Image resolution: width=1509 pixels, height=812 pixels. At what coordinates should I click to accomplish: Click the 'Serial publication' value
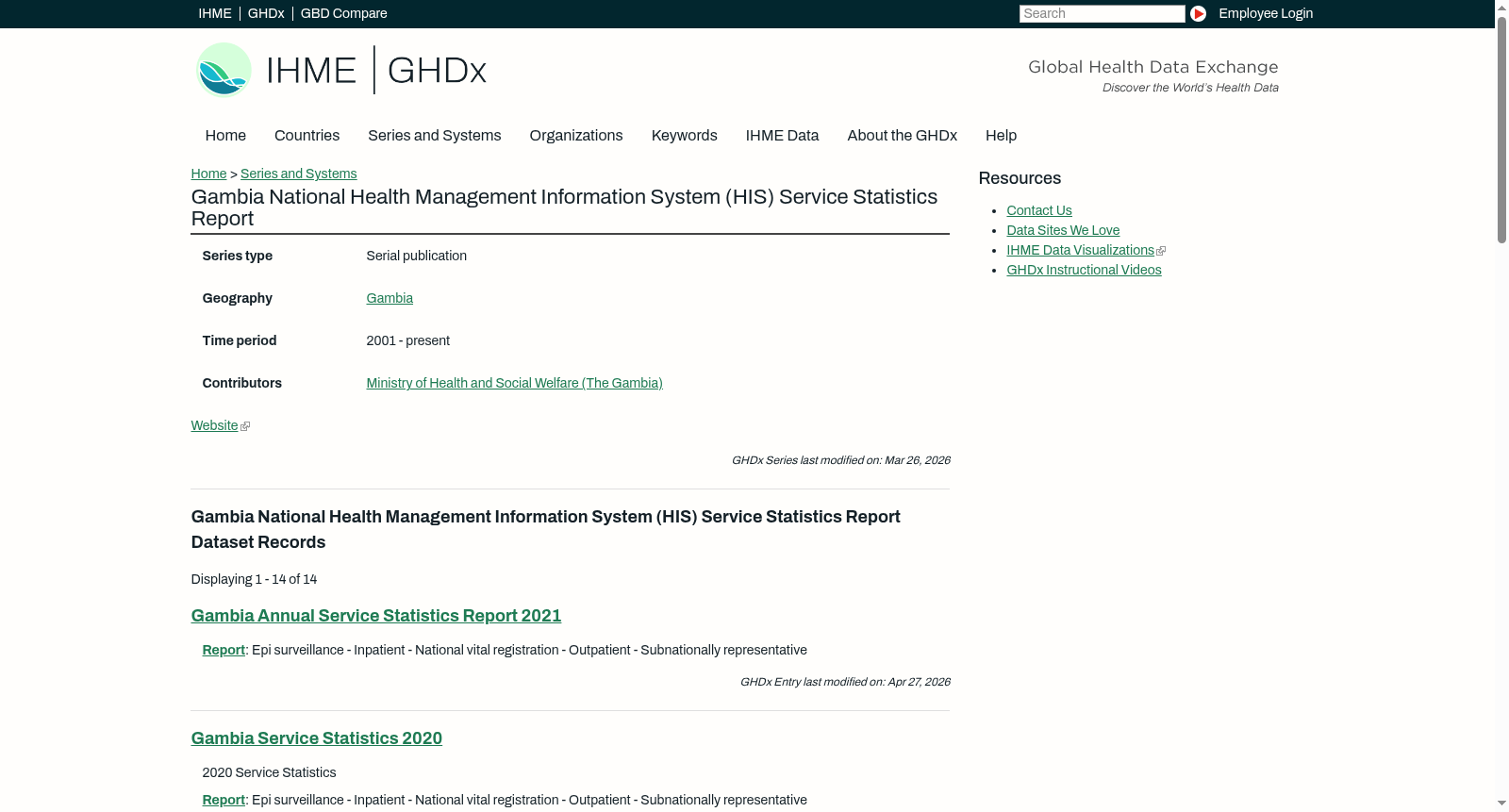point(416,256)
